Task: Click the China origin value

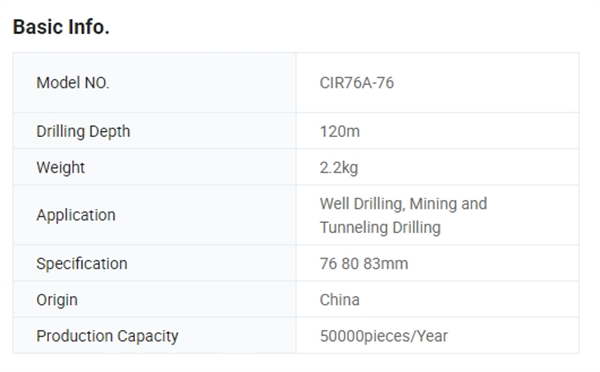Action: 340,300
